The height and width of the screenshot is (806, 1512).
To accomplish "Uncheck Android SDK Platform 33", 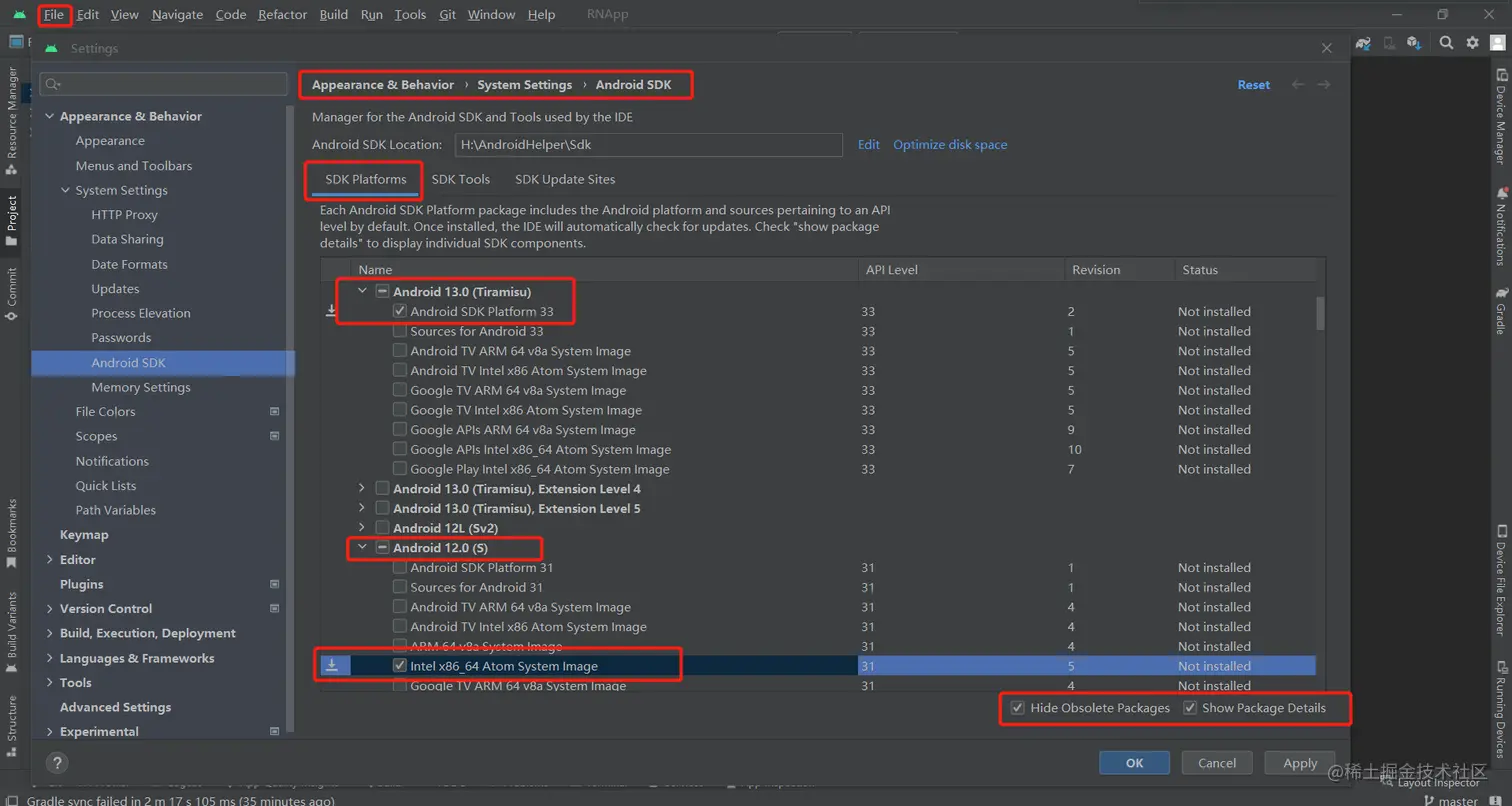I will click(x=400, y=312).
